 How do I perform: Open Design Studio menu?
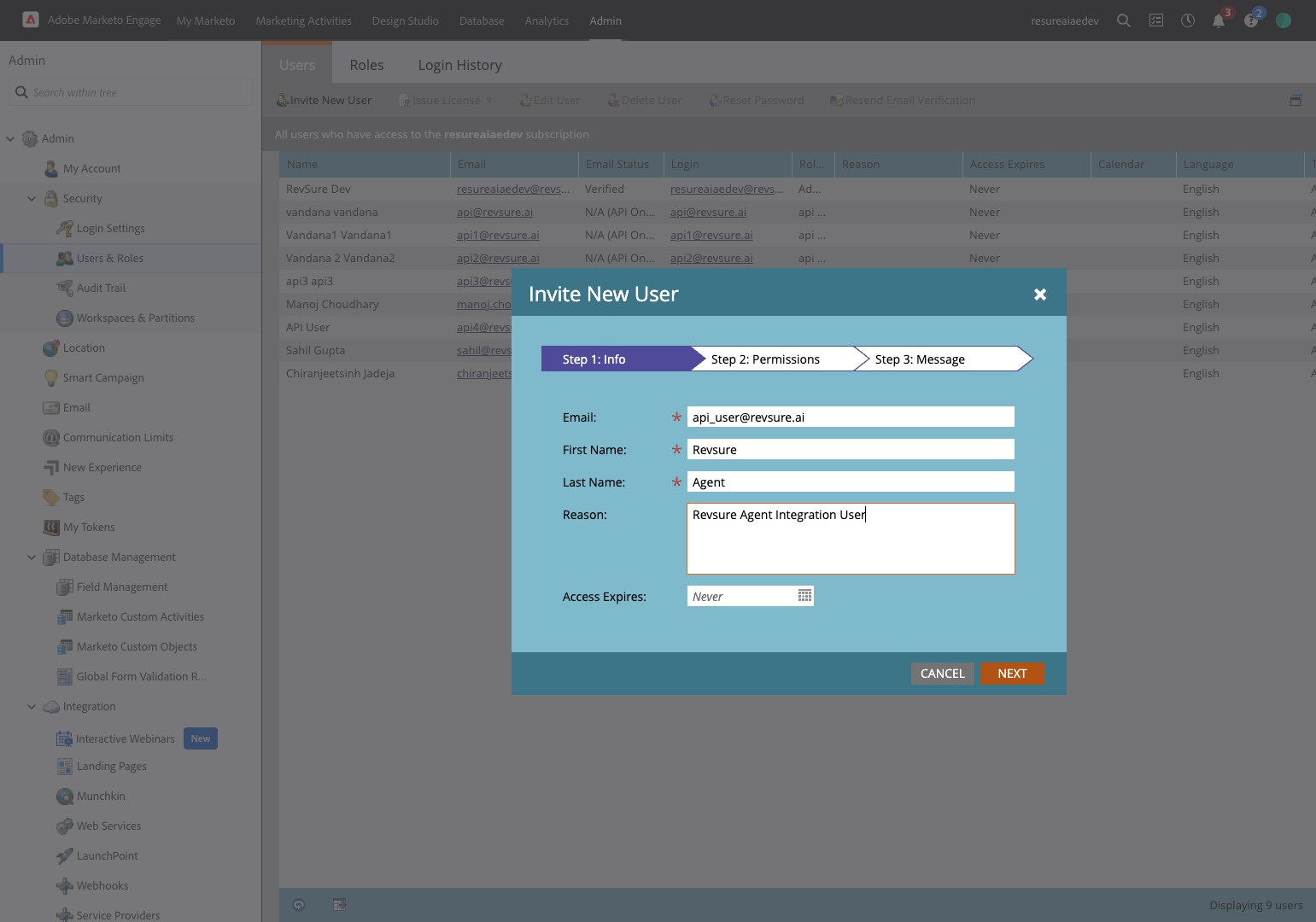pos(406,20)
